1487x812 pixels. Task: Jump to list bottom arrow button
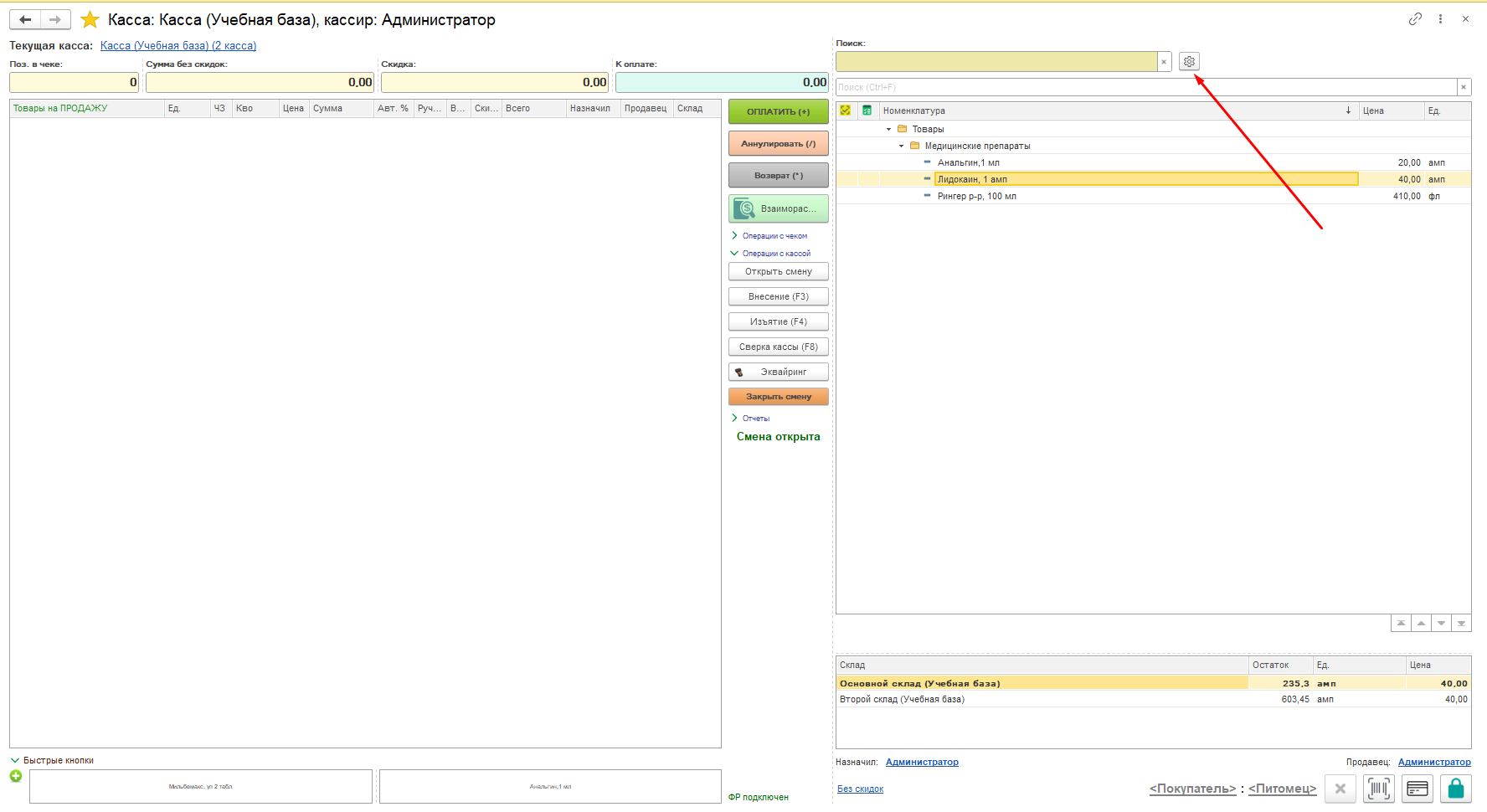pyautogui.click(x=1461, y=624)
